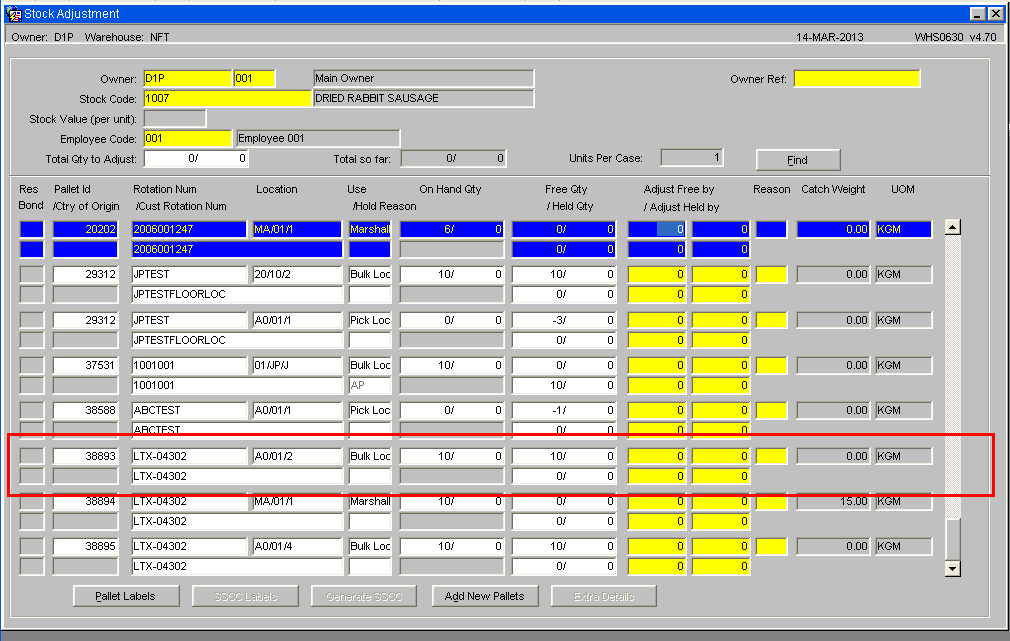This screenshot has height=641, width=1010.
Task: Click Adjust Free by field for pallet 38893
Action: coord(656,456)
